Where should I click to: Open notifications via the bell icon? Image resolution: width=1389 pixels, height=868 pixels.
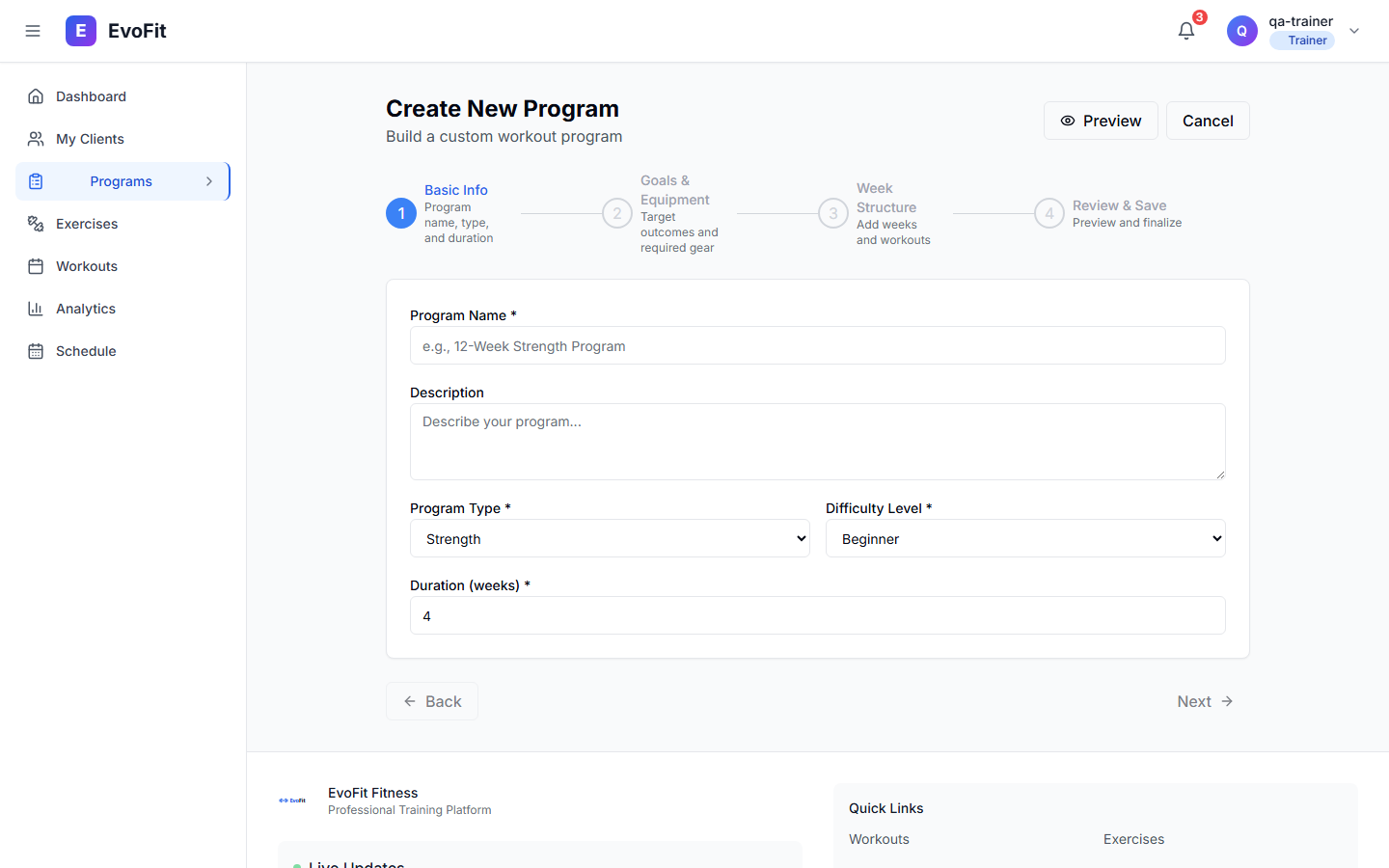(1185, 30)
